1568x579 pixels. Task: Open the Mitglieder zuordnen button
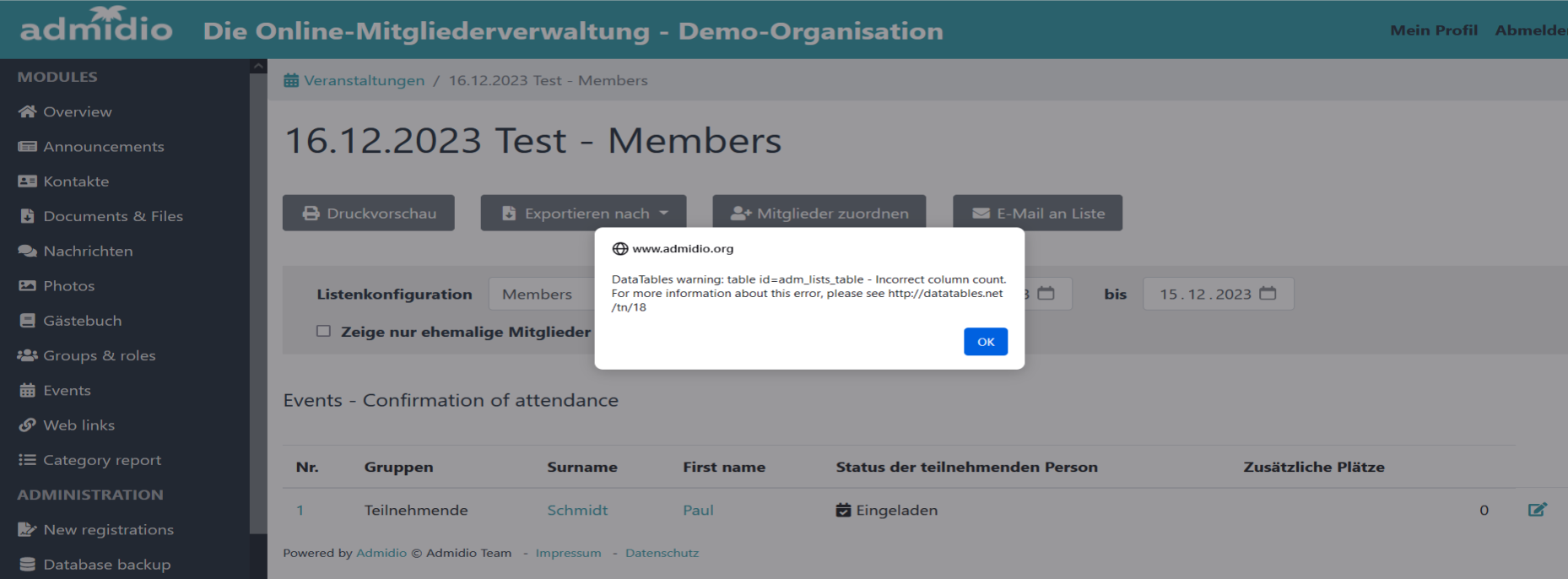pos(819,214)
